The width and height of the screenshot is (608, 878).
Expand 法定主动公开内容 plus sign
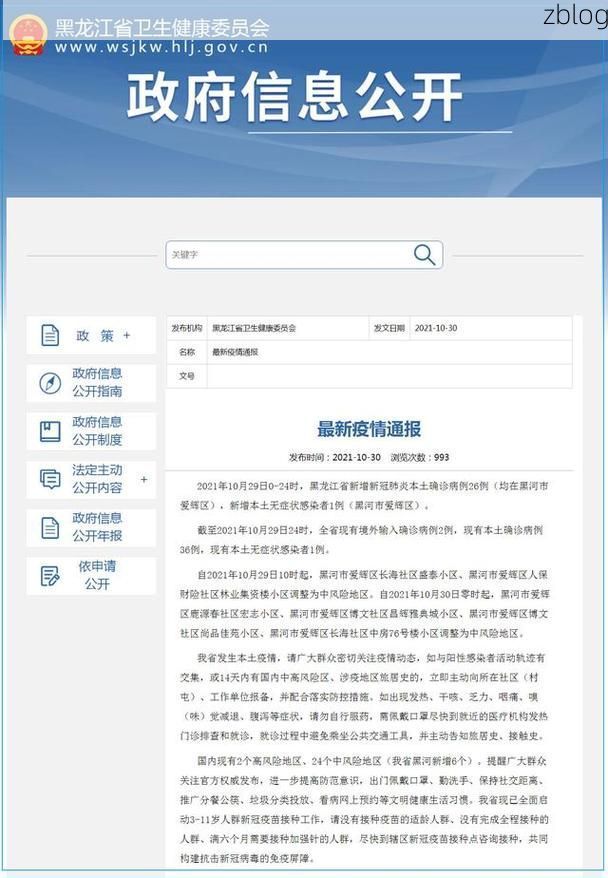coord(144,479)
